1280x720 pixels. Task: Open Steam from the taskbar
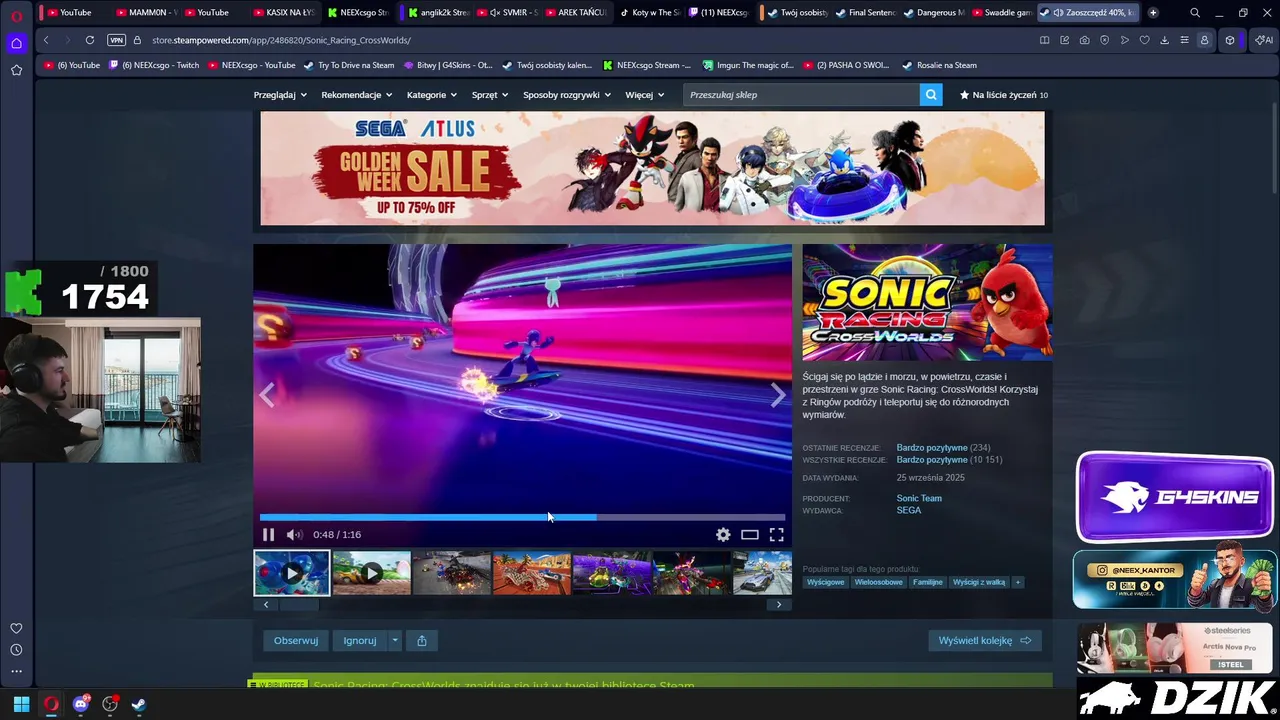coord(139,704)
